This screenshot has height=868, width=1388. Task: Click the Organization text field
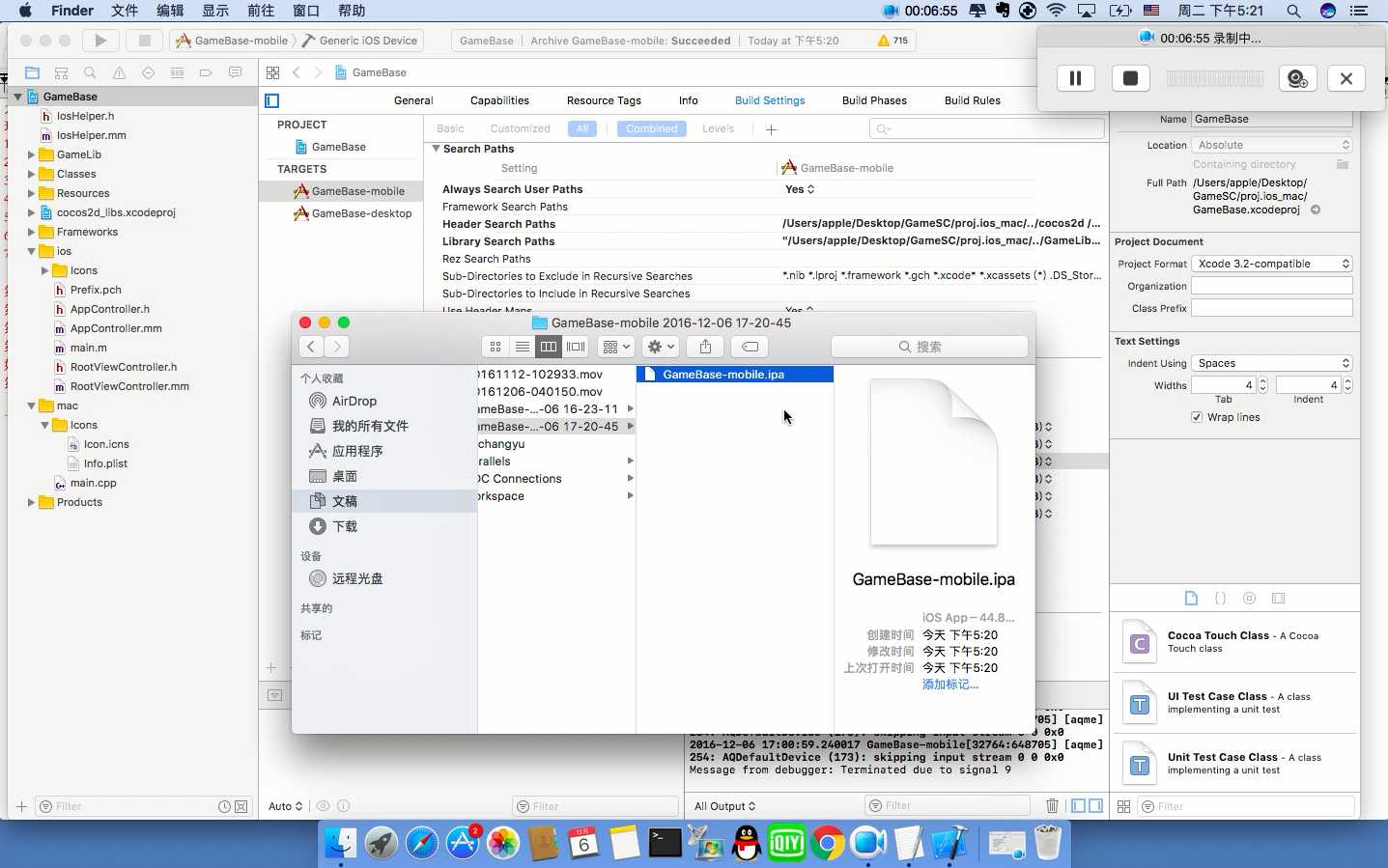(1271, 286)
